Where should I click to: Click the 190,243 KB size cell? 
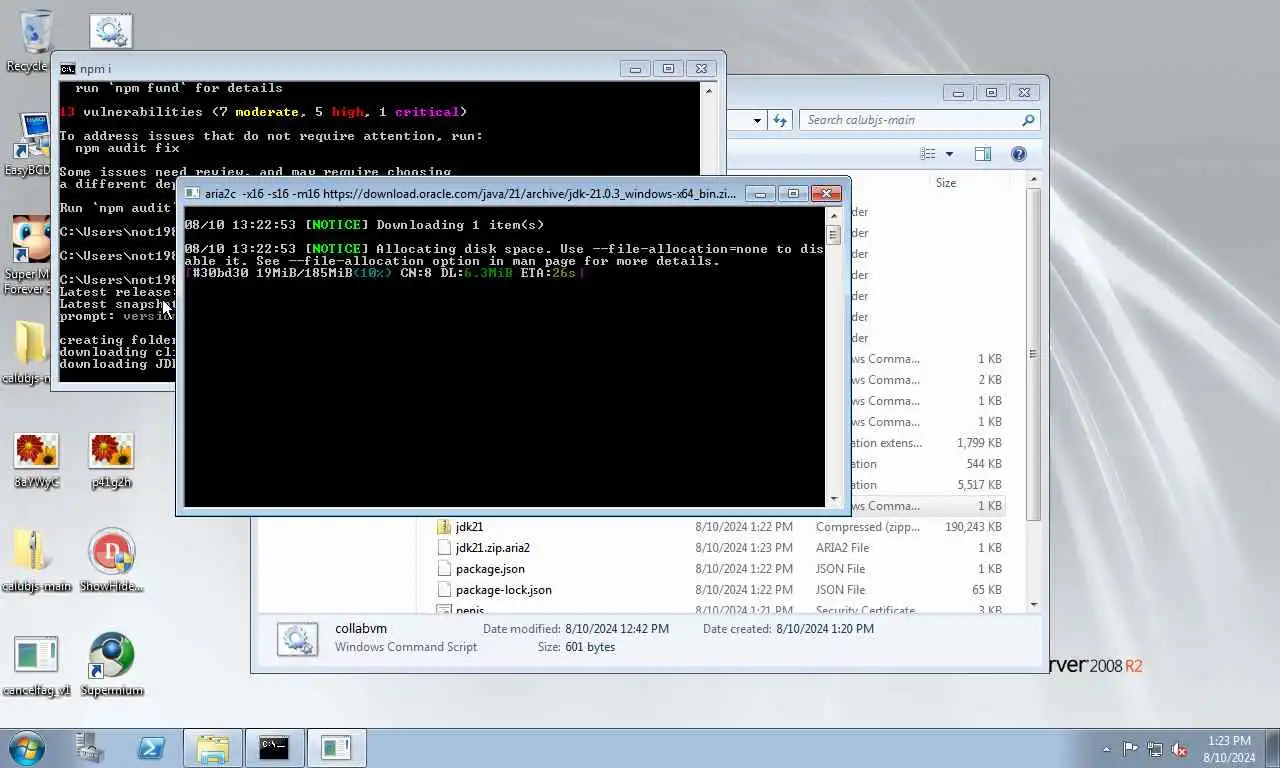(x=973, y=527)
